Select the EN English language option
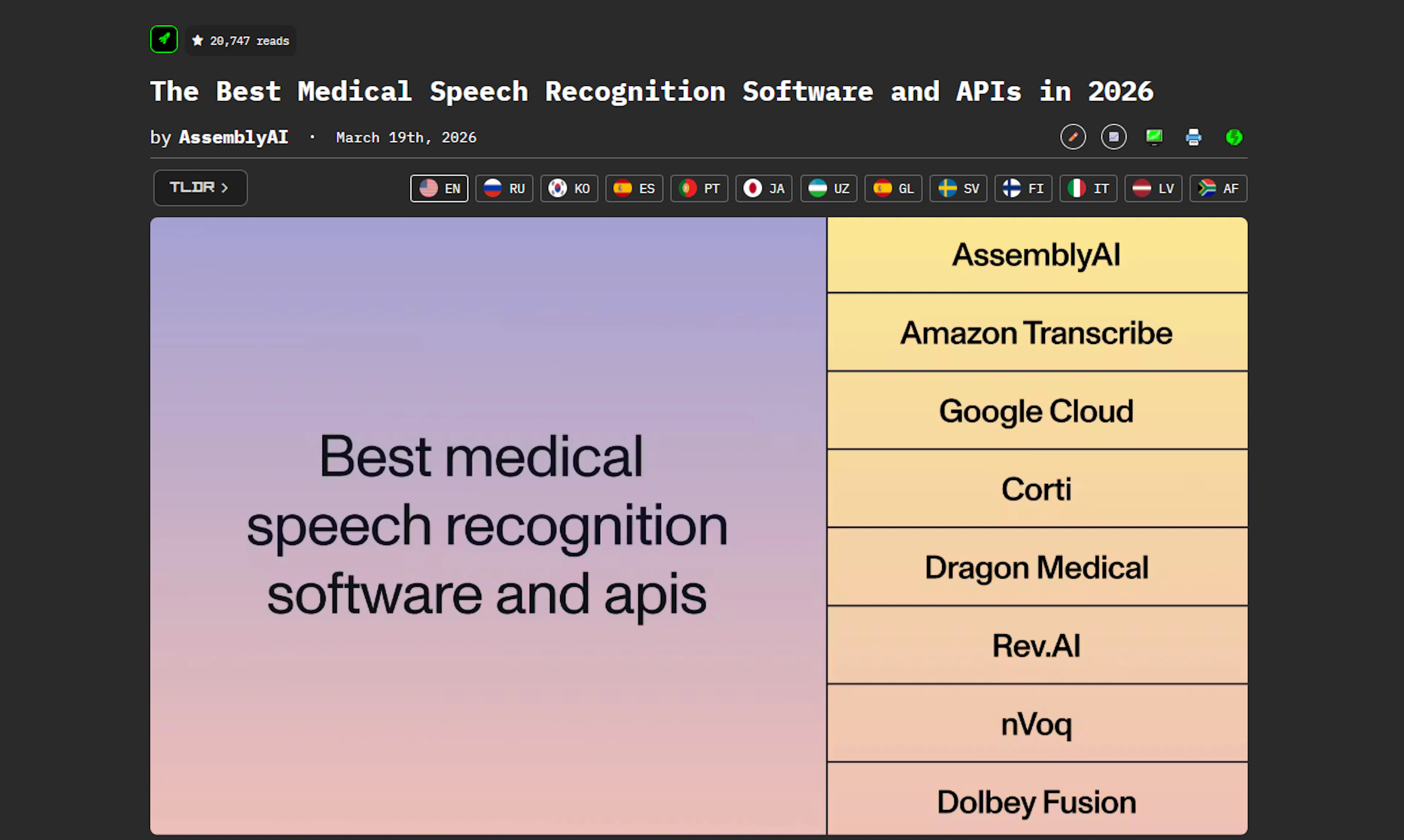1404x840 pixels. (439, 189)
